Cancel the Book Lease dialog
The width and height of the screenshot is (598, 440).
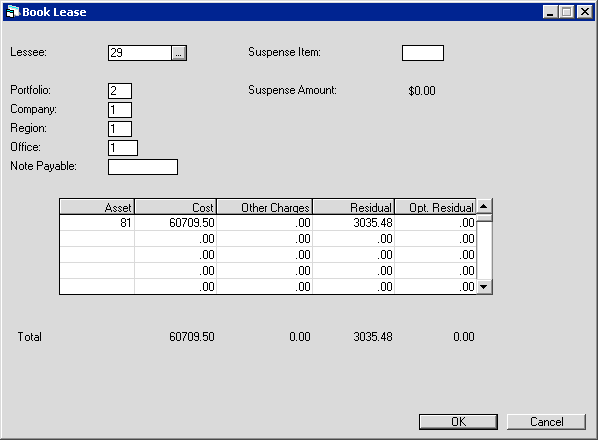click(x=546, y=422)
